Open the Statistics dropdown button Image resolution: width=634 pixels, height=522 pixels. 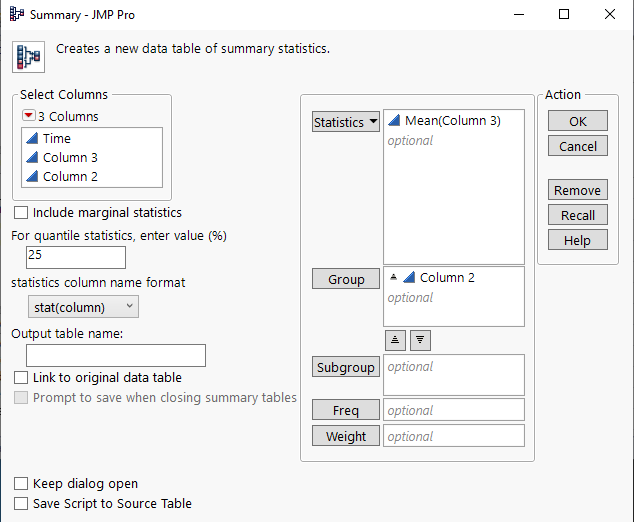(346, 122)
